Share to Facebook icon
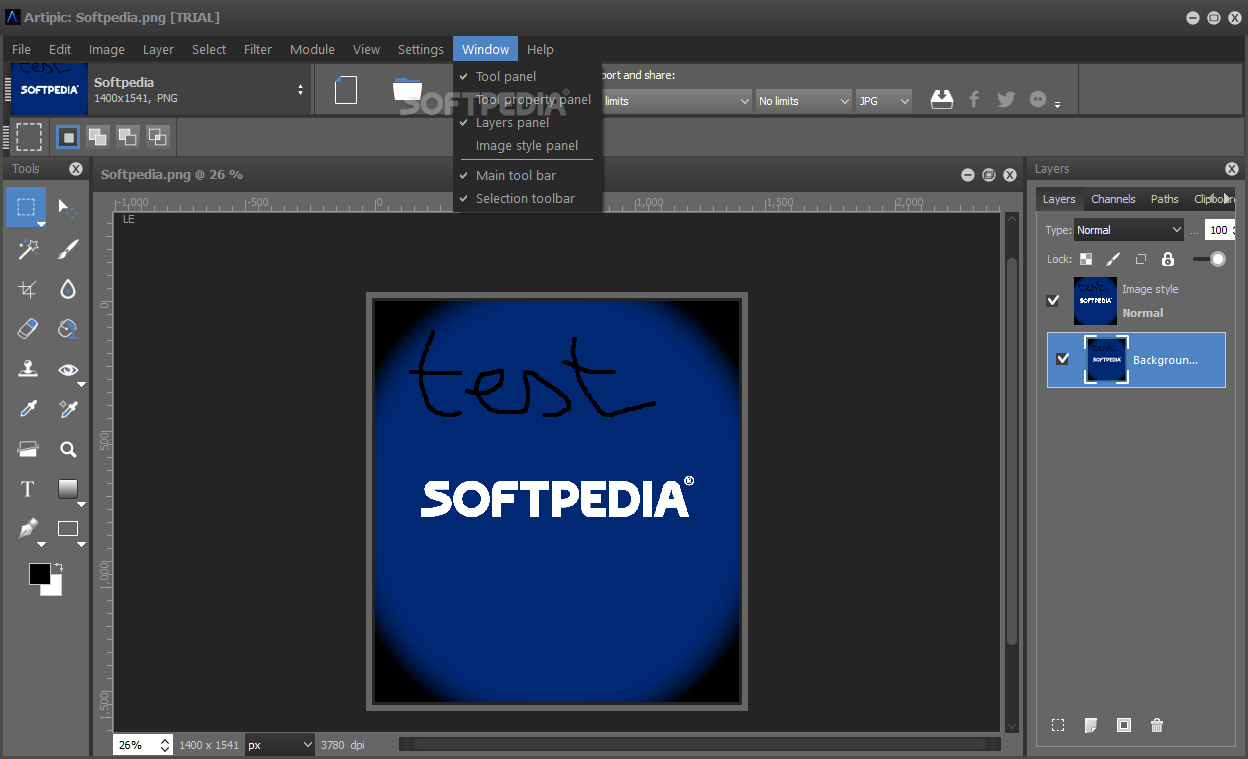1248x759 pixels. [974, 99]
